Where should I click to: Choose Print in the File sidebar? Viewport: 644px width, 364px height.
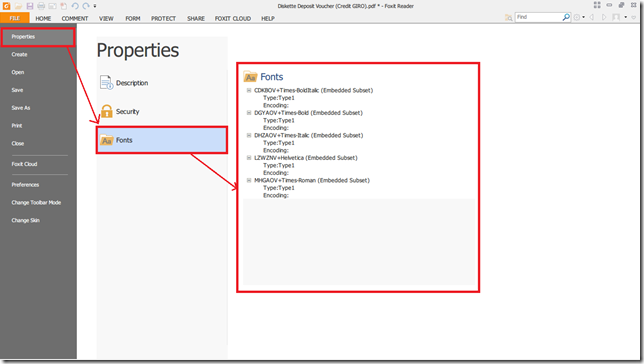click(17, 125)
